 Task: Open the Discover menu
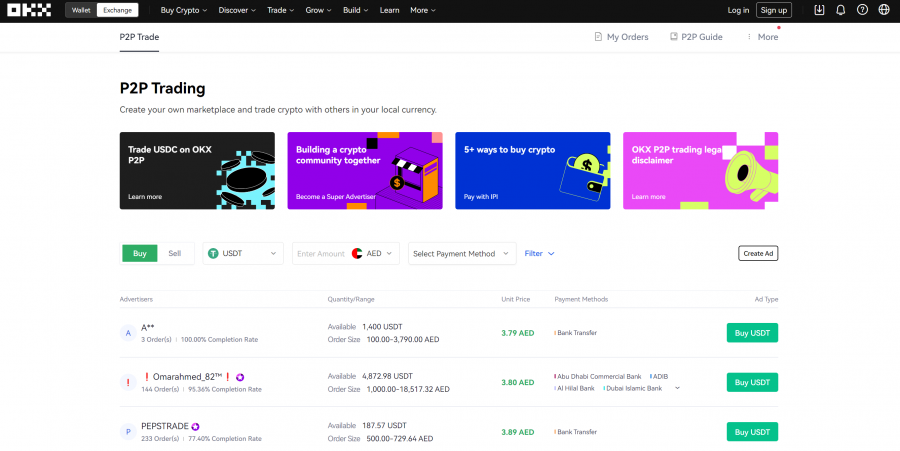pyautogui.click(x=237, y=10)
